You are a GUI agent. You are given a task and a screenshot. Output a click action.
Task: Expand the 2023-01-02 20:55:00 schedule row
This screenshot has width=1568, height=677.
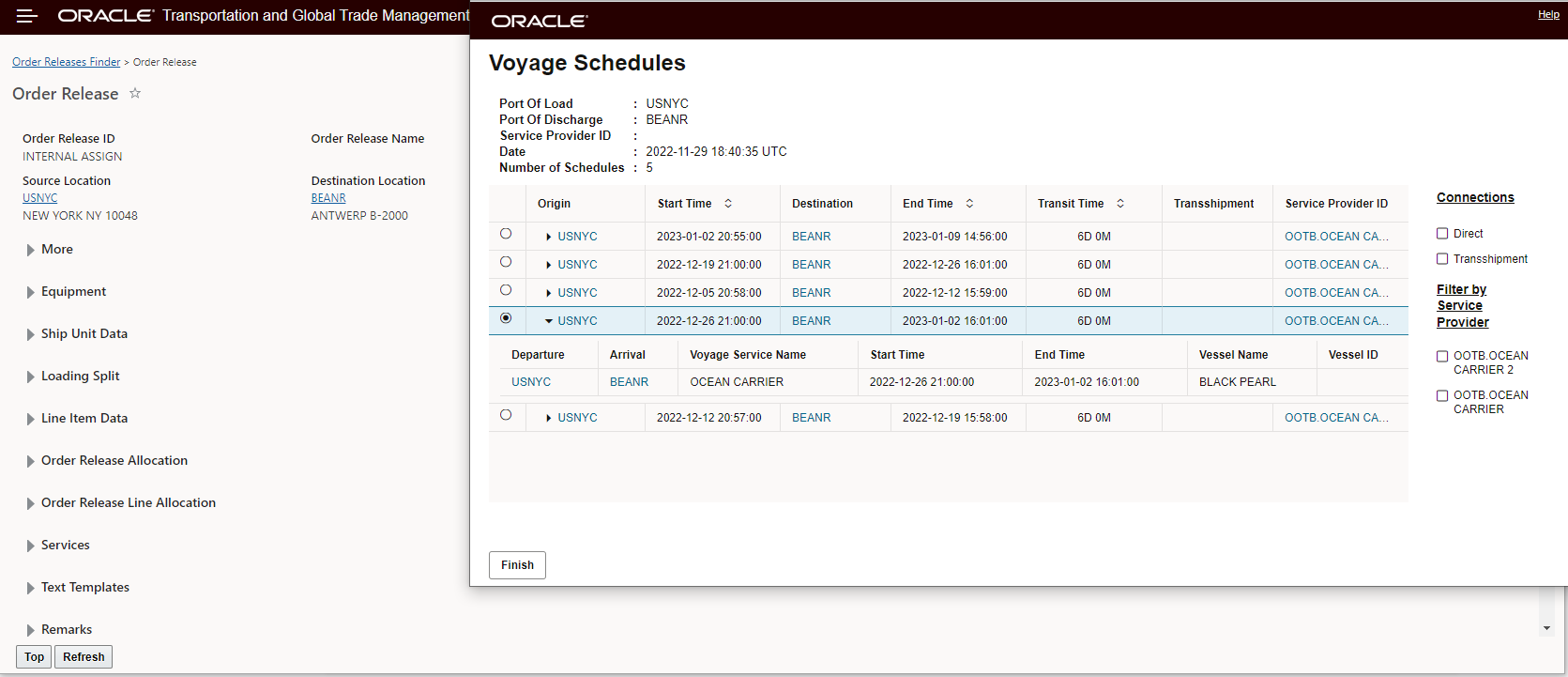coord(549,237)
